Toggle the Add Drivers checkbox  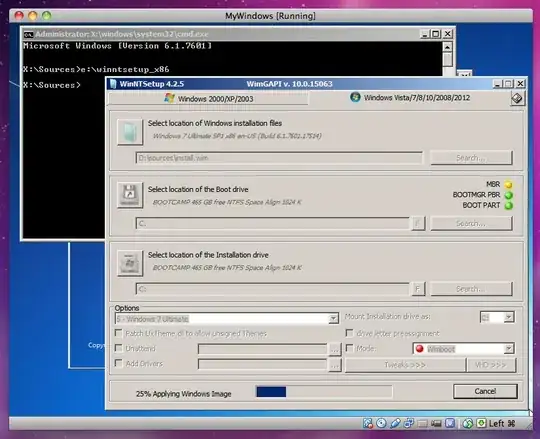pyautogui.click(x=118, y=363)
